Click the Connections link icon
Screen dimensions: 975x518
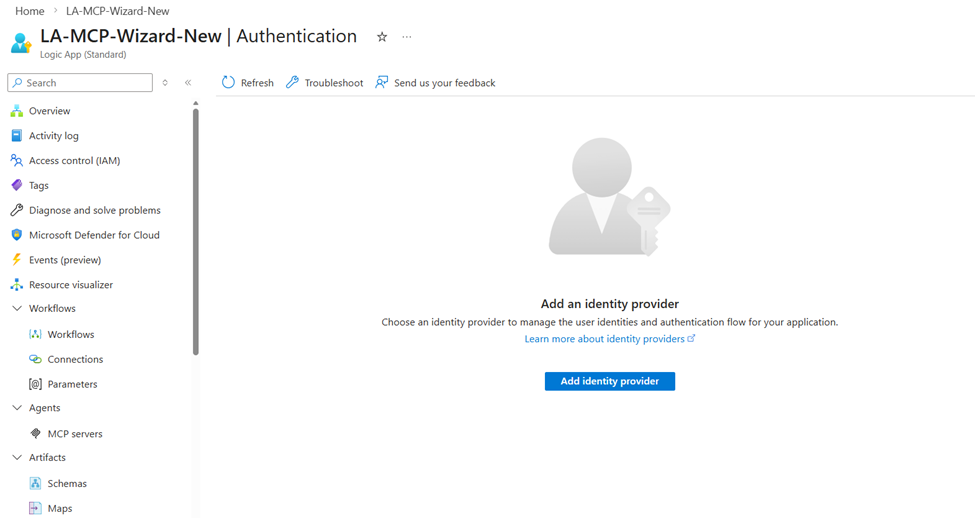click(35, 359)
